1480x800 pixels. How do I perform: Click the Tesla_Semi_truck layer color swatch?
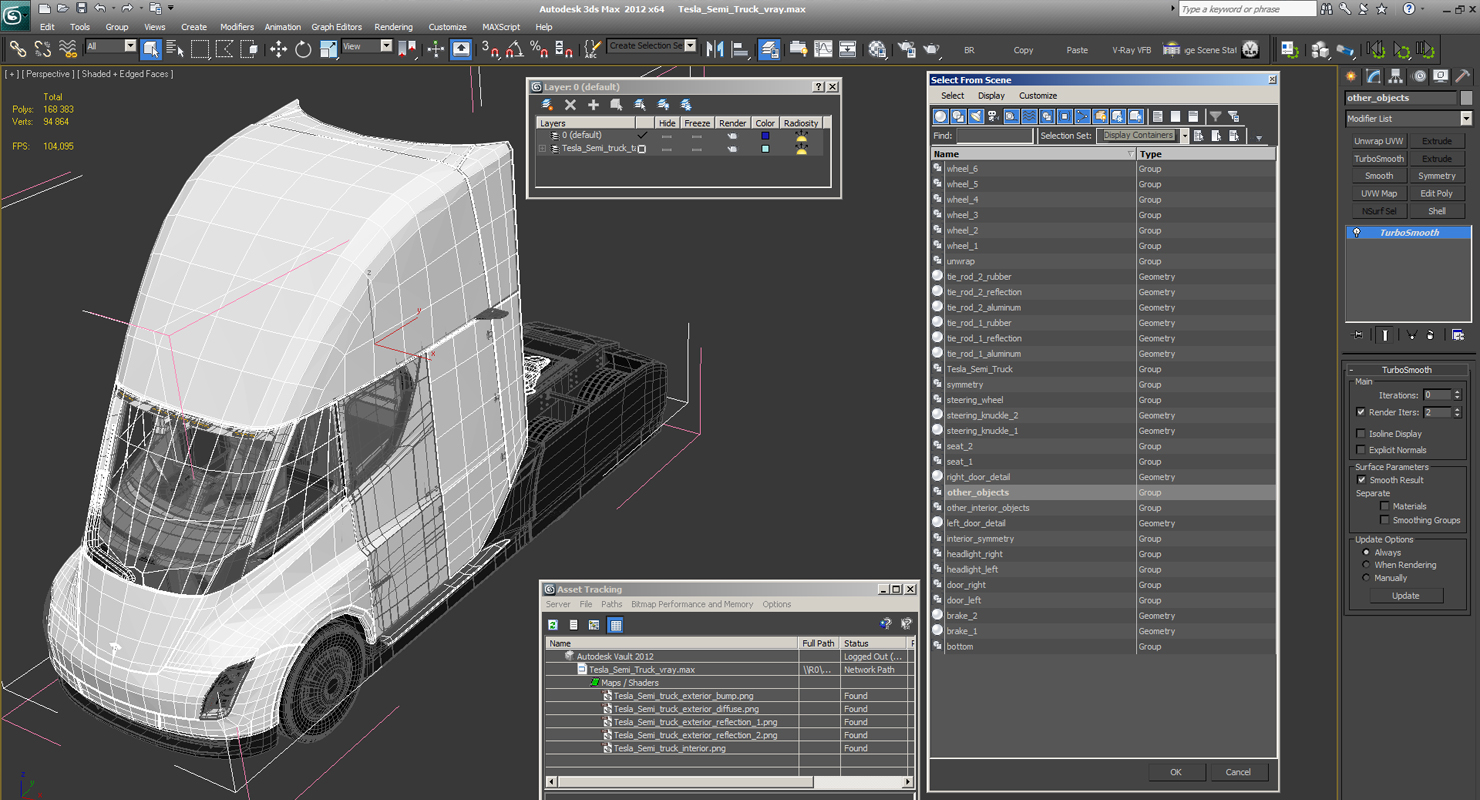(765, 149)
